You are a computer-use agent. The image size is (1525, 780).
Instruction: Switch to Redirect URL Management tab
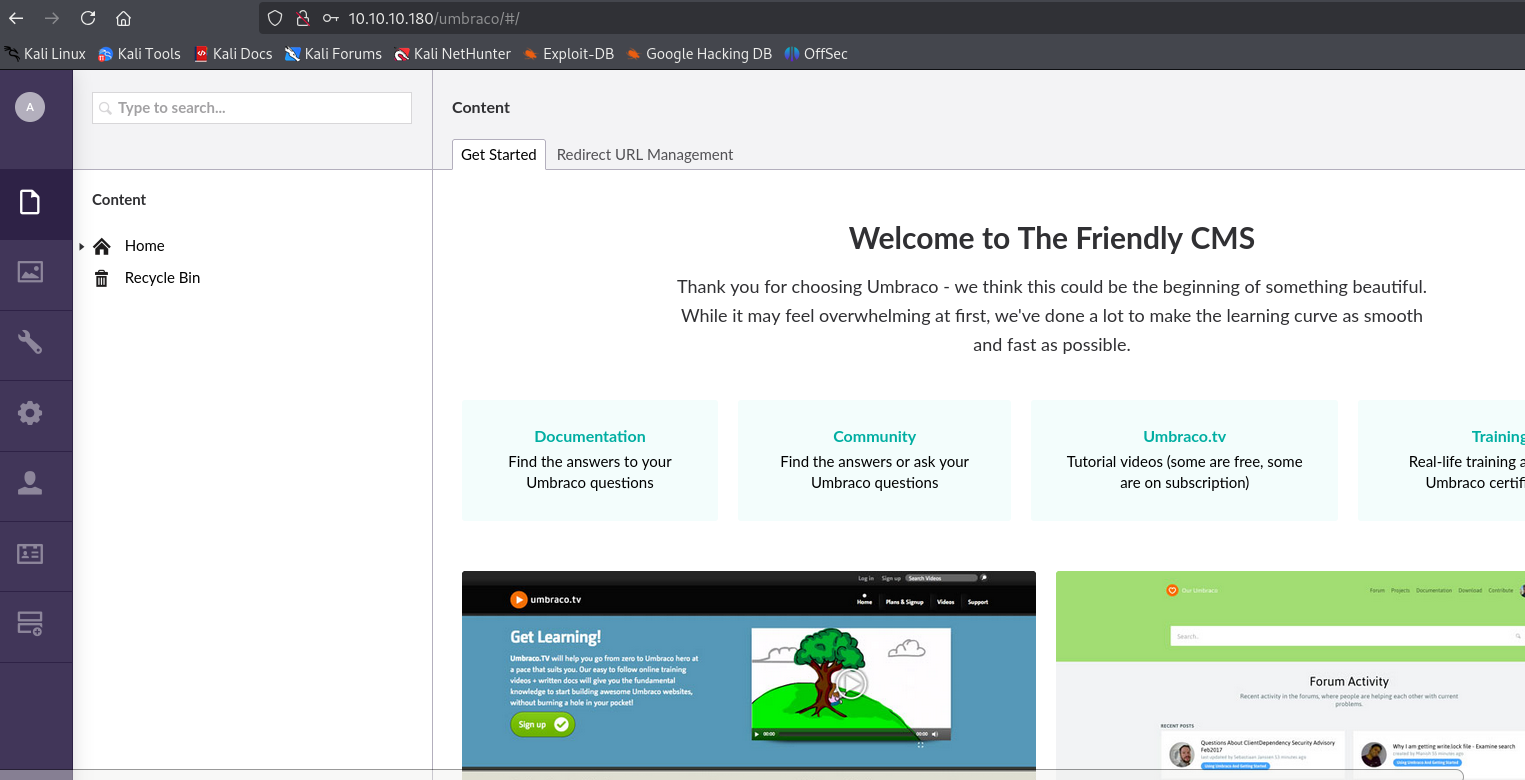point(644,155)
